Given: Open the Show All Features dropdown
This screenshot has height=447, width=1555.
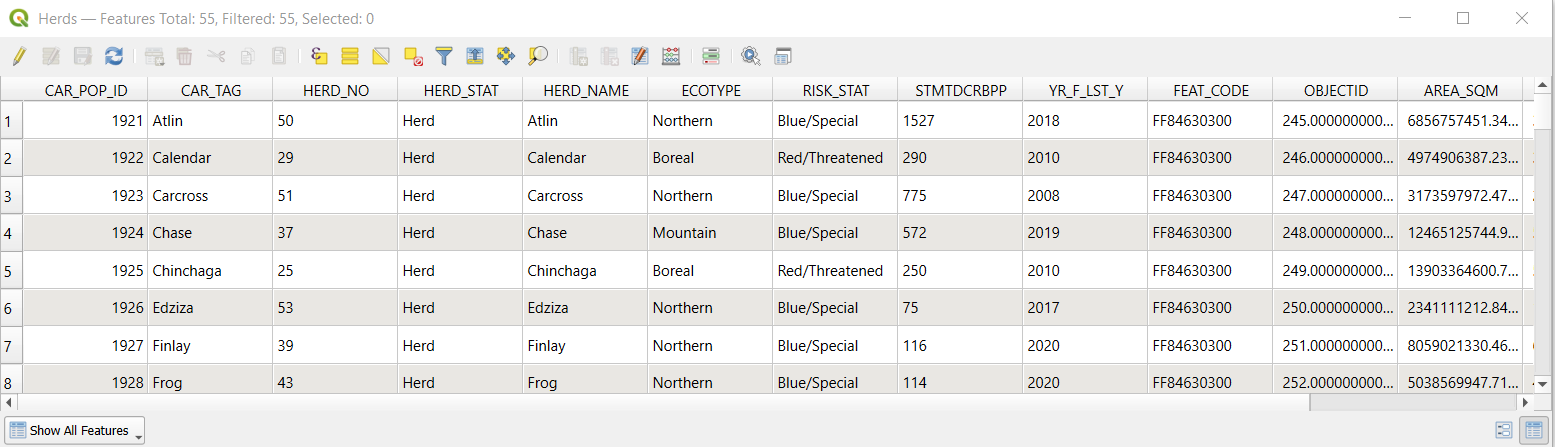Looking at the screenshot, I should (x=76, y=431).
